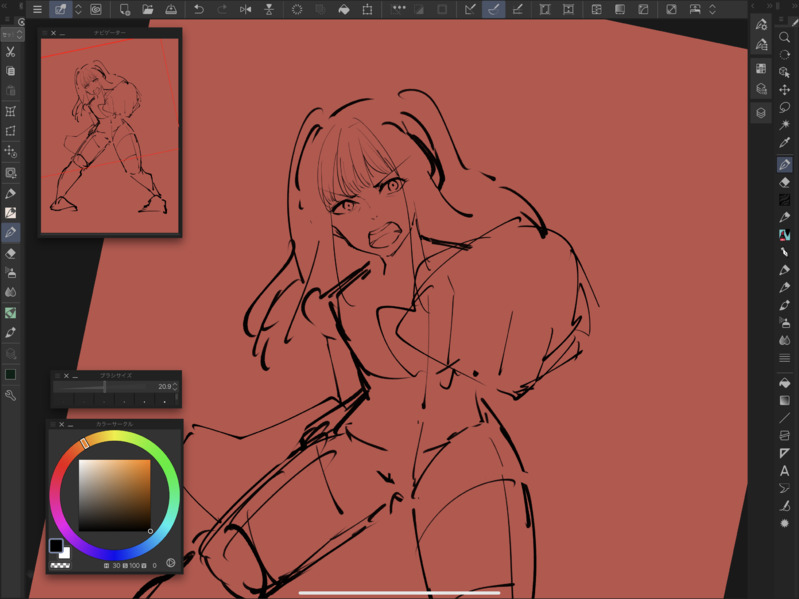This screenshot has width=799, height=599.
Task: Toggle HSV color space icon in color circle
Action: click(x=171, y=563)
